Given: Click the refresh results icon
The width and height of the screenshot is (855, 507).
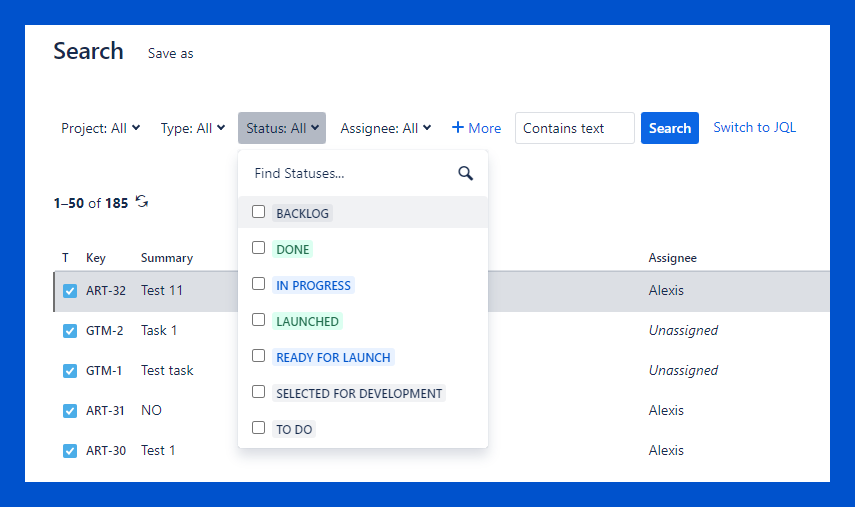Looking at the screenshot, I should pos(142,201).
